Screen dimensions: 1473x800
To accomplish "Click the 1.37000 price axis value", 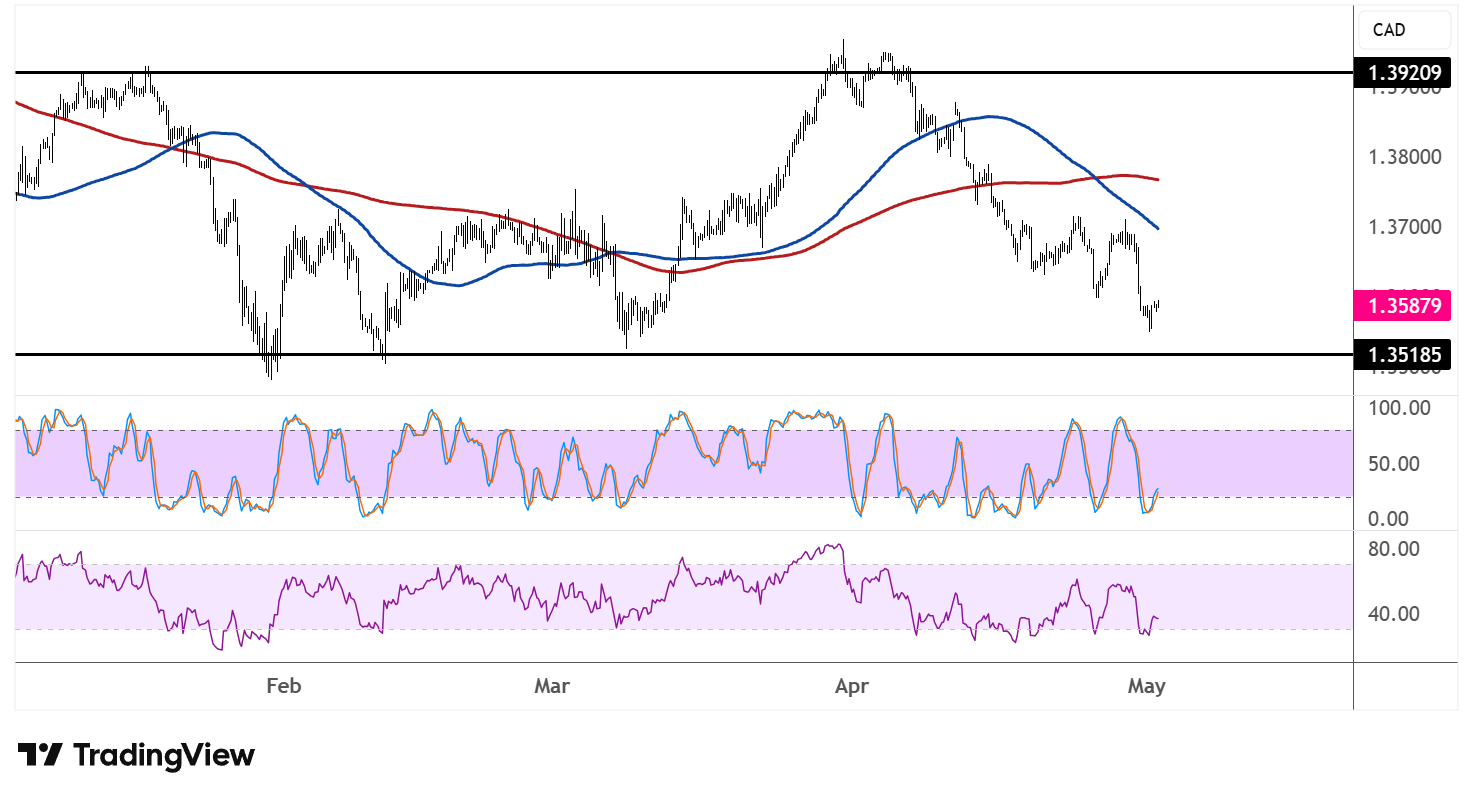I will [x=1405, y=227].
